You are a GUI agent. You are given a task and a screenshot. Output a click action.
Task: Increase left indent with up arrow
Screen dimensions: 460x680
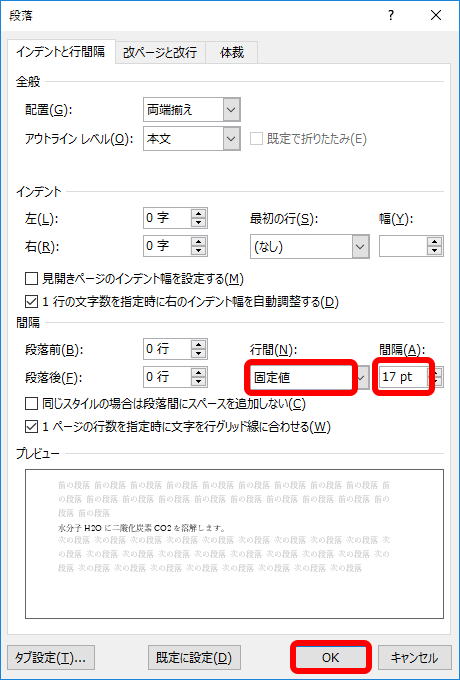tap(198, 213)
